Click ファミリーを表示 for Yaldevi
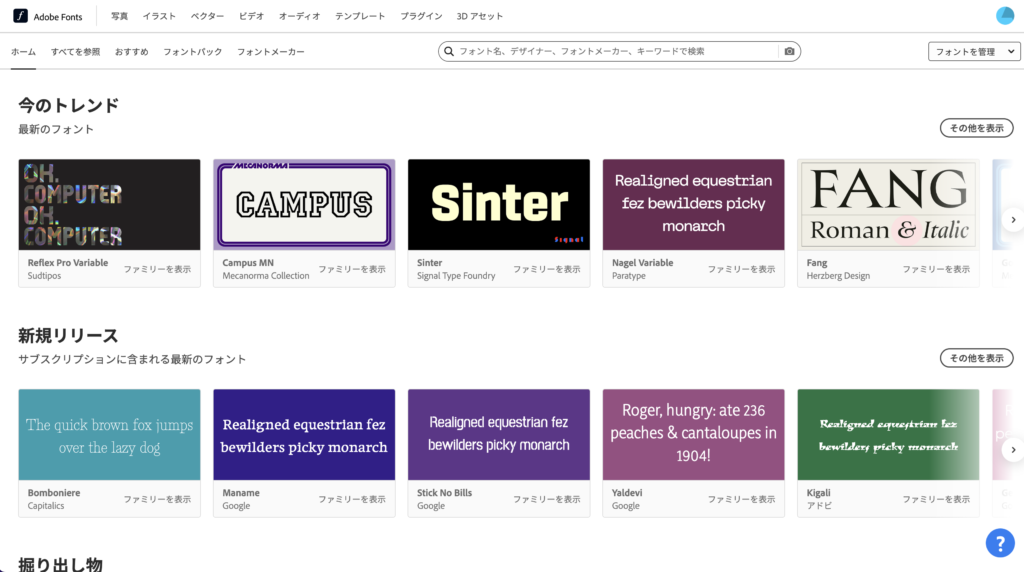Image resolution: width=1024 pixels, height=572 pixels. point(742,499)
